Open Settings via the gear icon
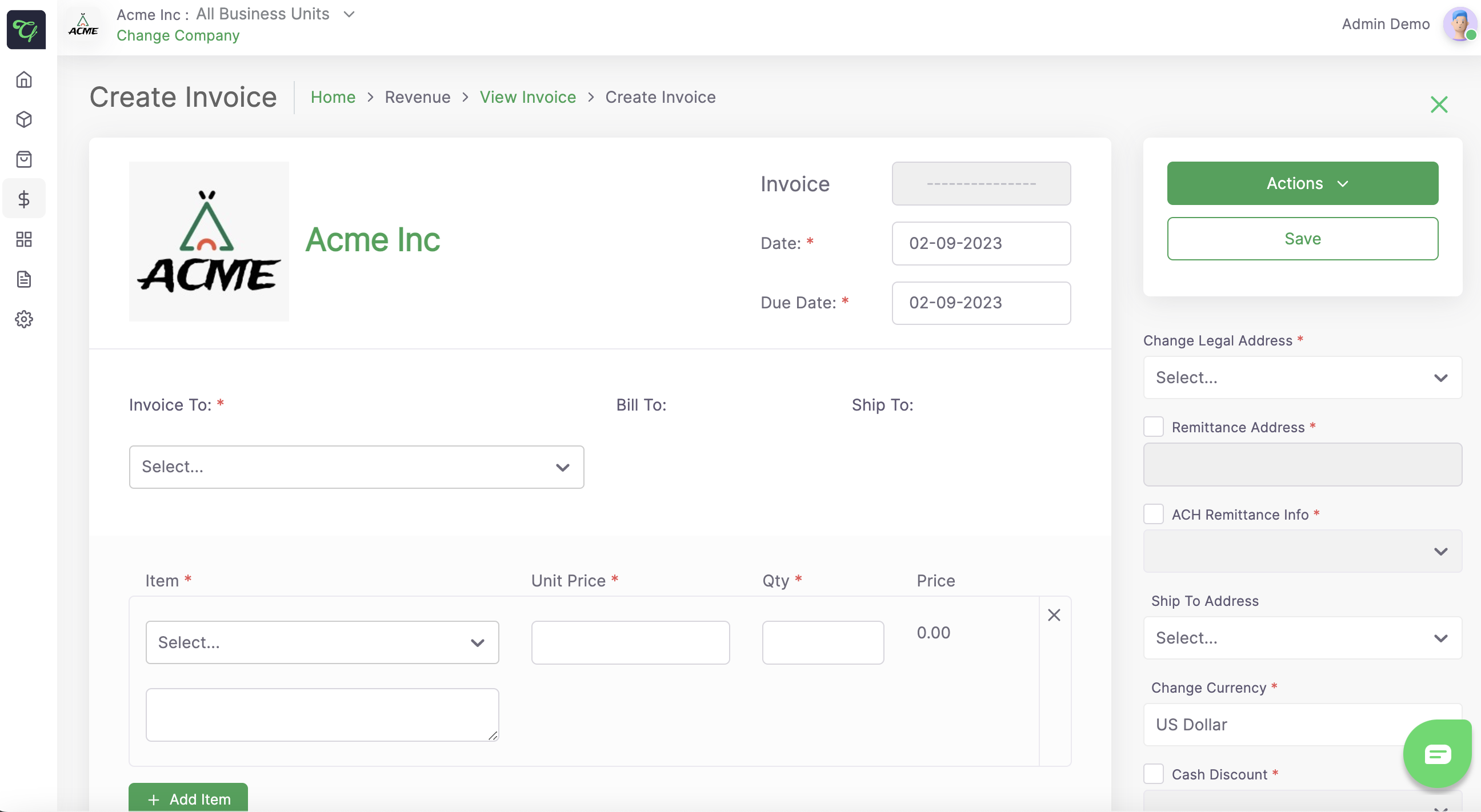This screenshot has width=1481, height=812. tap(23, 320)
